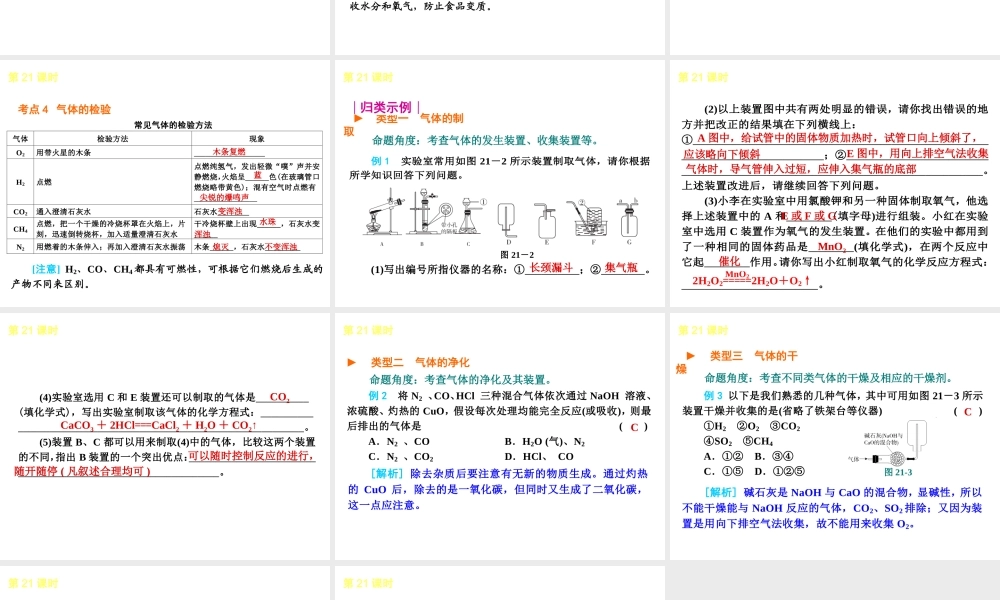This screenshot has width=1000, height=600.
Task: Click the red answer 木条复燃
Action: click(229, 152)
